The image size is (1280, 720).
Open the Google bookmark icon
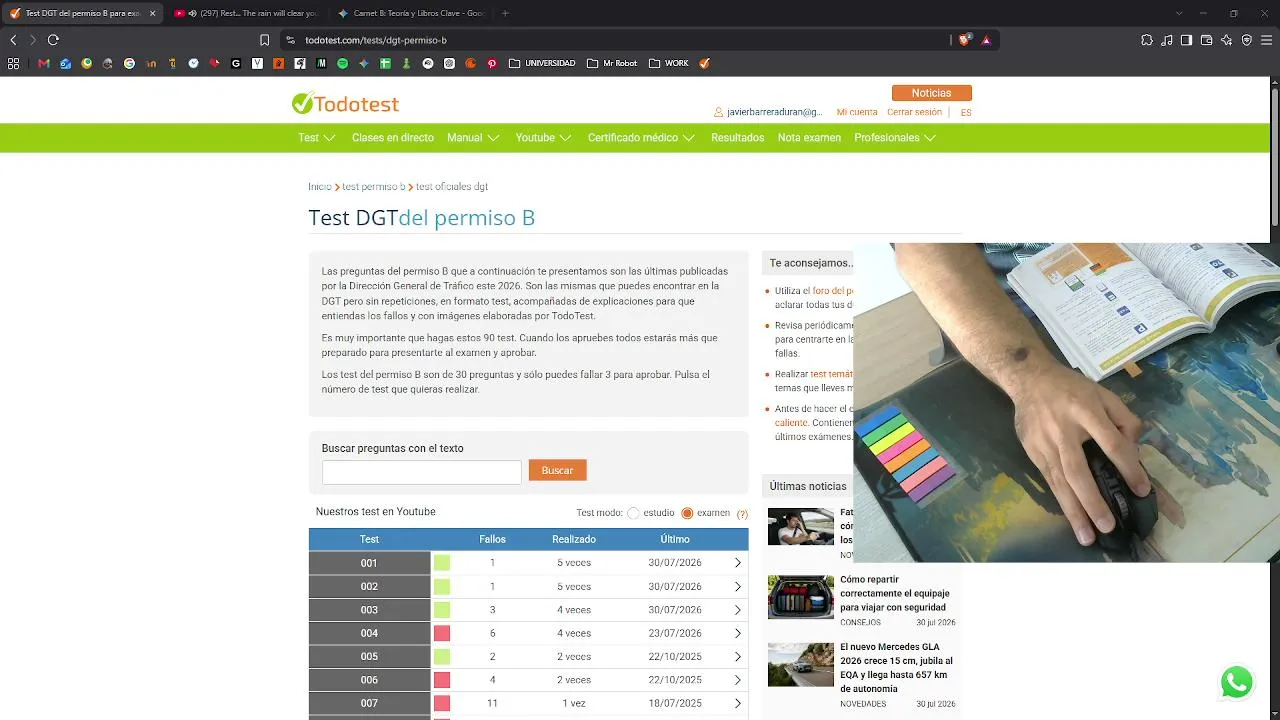point(129,63)
